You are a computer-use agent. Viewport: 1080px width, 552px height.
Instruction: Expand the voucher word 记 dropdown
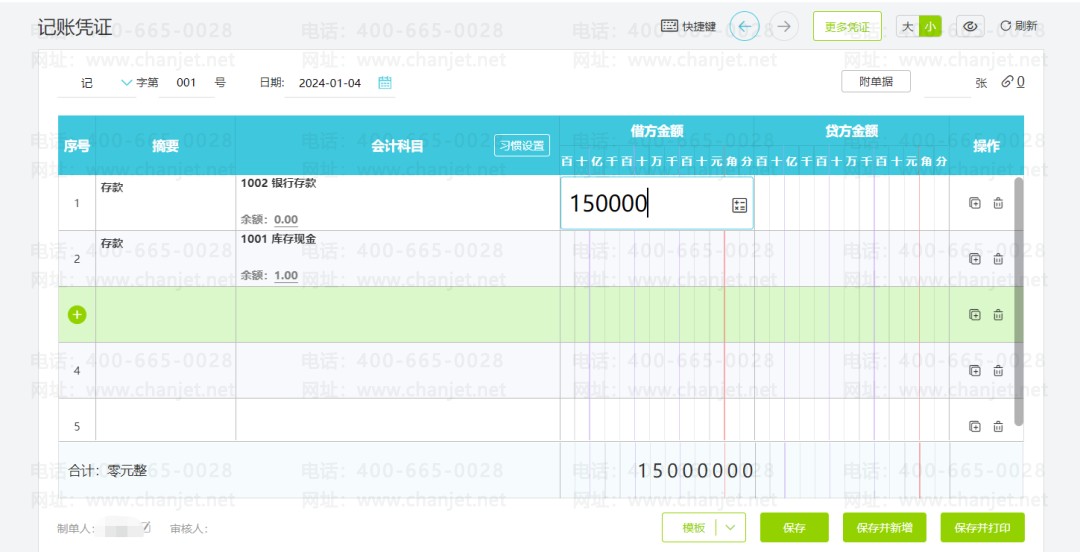126,83
